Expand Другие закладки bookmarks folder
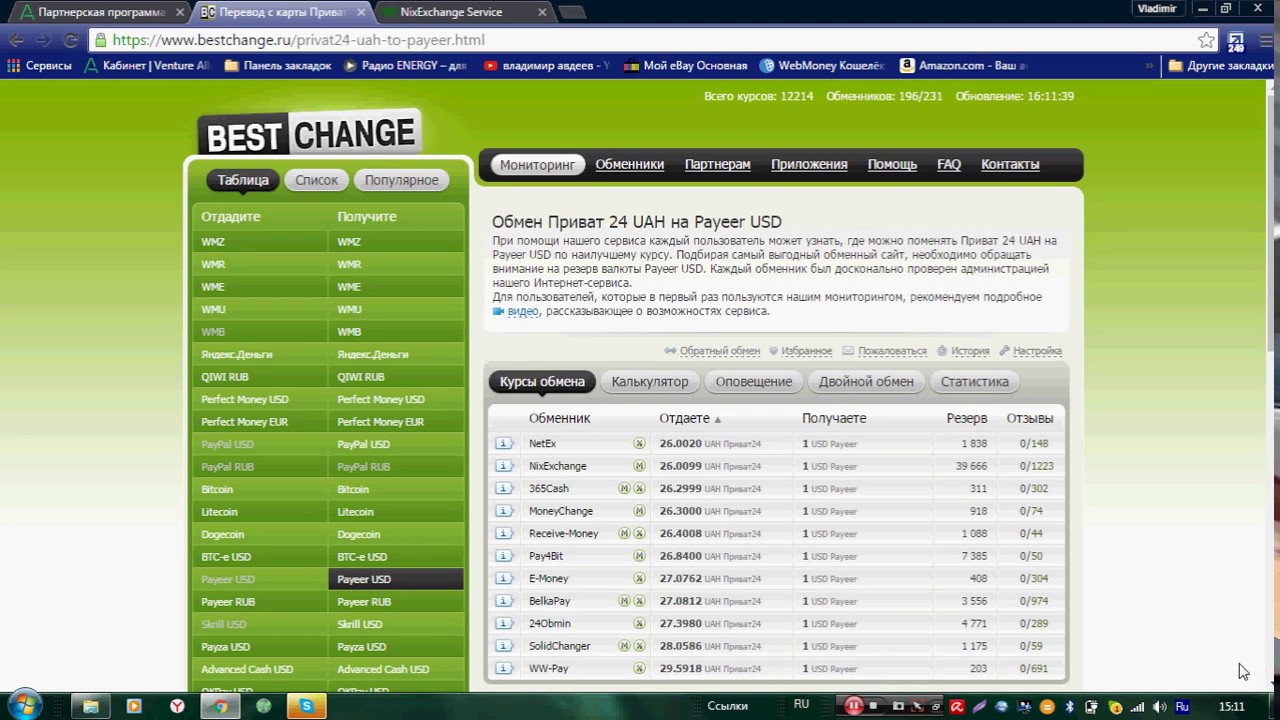Image resolution: width=1280 pixels, height=720 pixels. [x=1221, y=65]
